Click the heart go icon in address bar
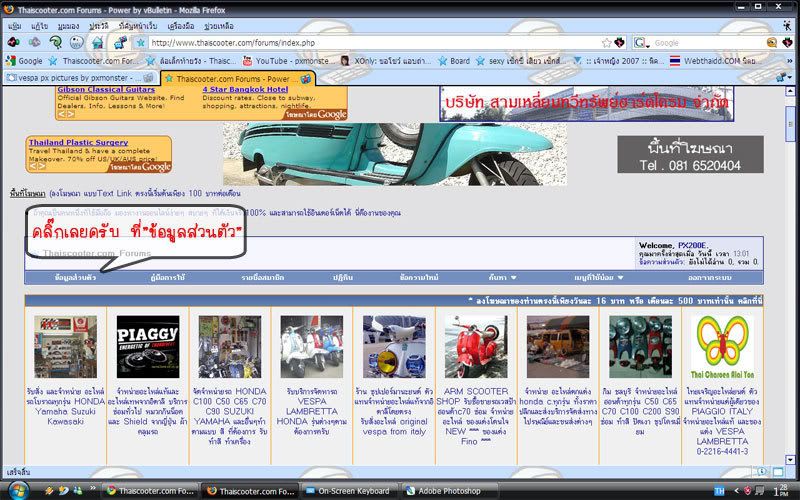Viewport: 800px width, 500px height. pos(619,43)
